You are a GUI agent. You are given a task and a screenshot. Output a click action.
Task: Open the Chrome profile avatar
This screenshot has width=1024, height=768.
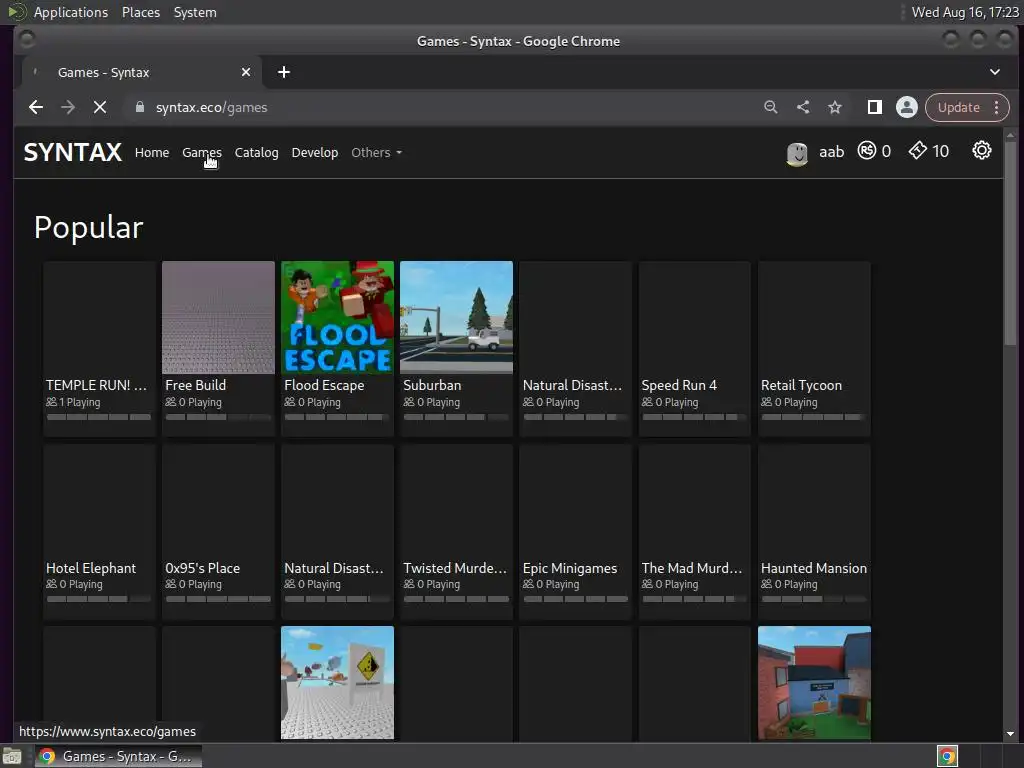click(906, 107)
